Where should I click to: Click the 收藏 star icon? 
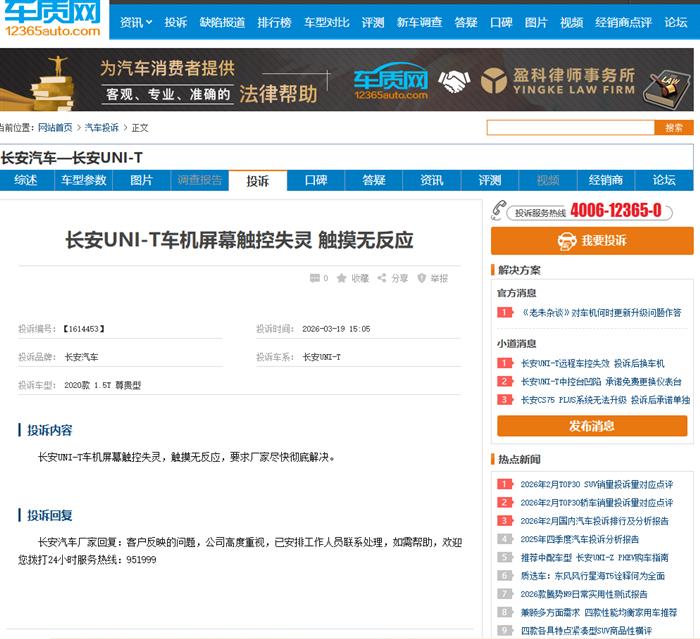342,279
